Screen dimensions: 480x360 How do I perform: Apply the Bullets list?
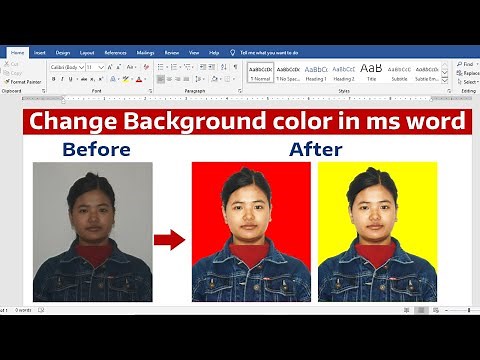point(160,67)
